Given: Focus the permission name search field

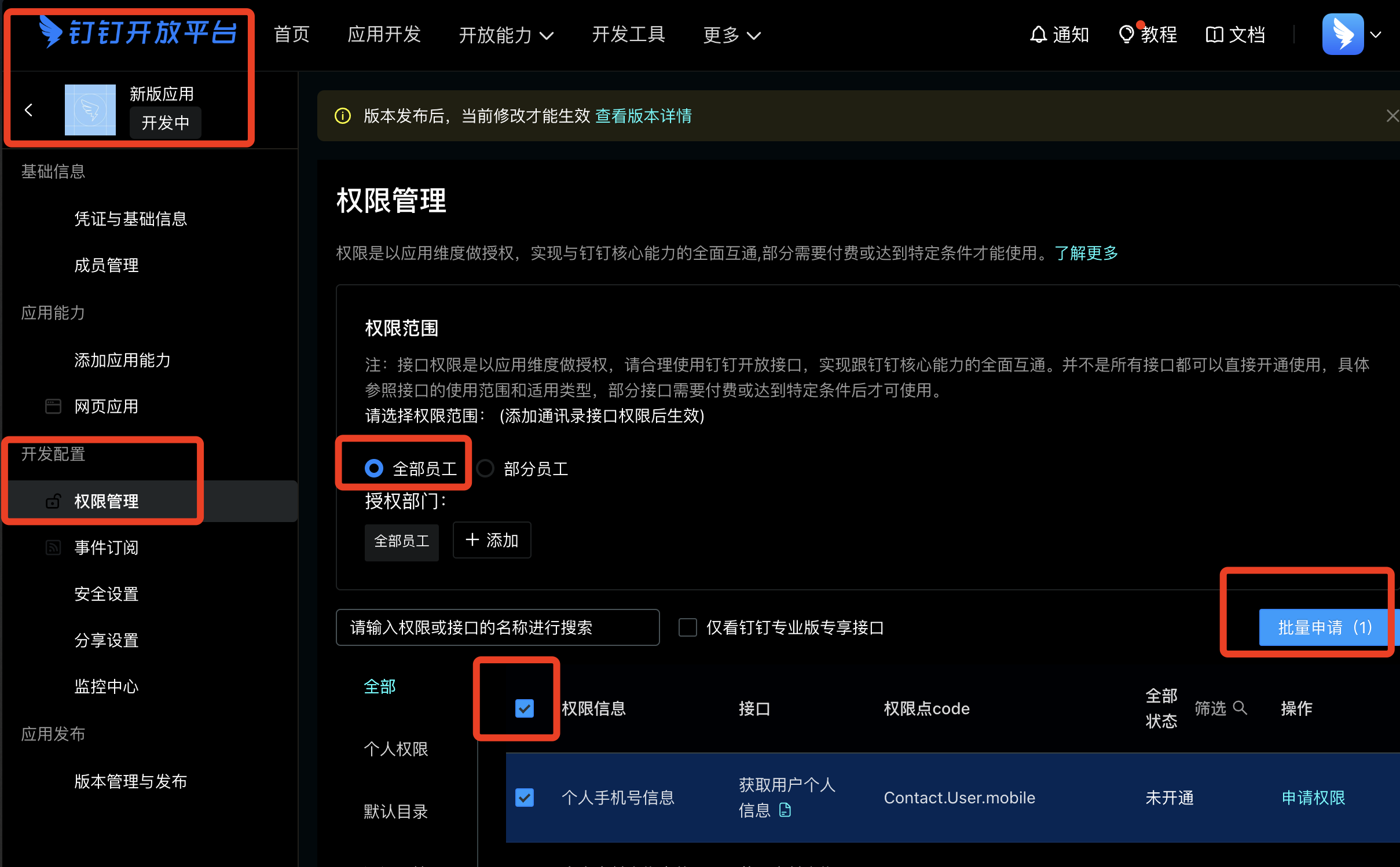Looking at the screenshot, I should click(498, 627).
